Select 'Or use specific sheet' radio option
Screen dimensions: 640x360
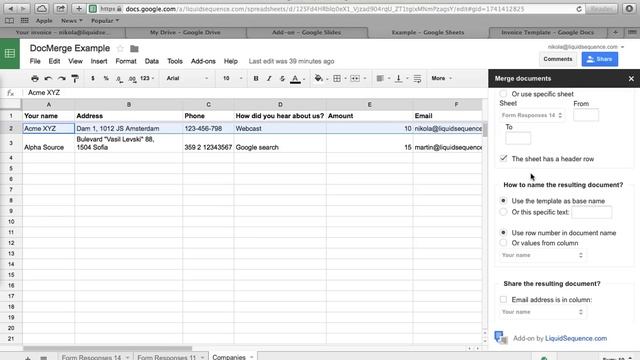pos(503,94)
